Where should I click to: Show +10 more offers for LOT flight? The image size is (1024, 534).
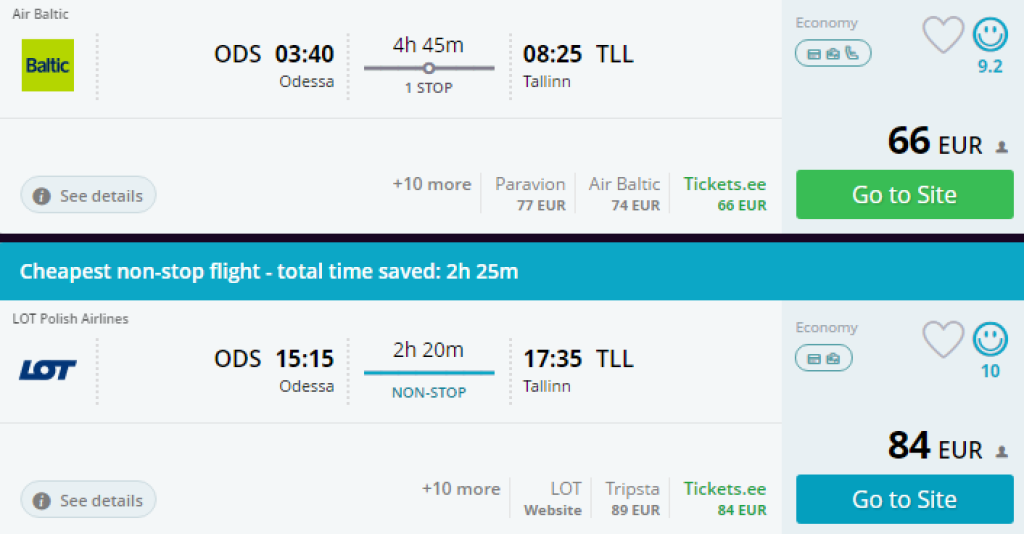[460, 489]
